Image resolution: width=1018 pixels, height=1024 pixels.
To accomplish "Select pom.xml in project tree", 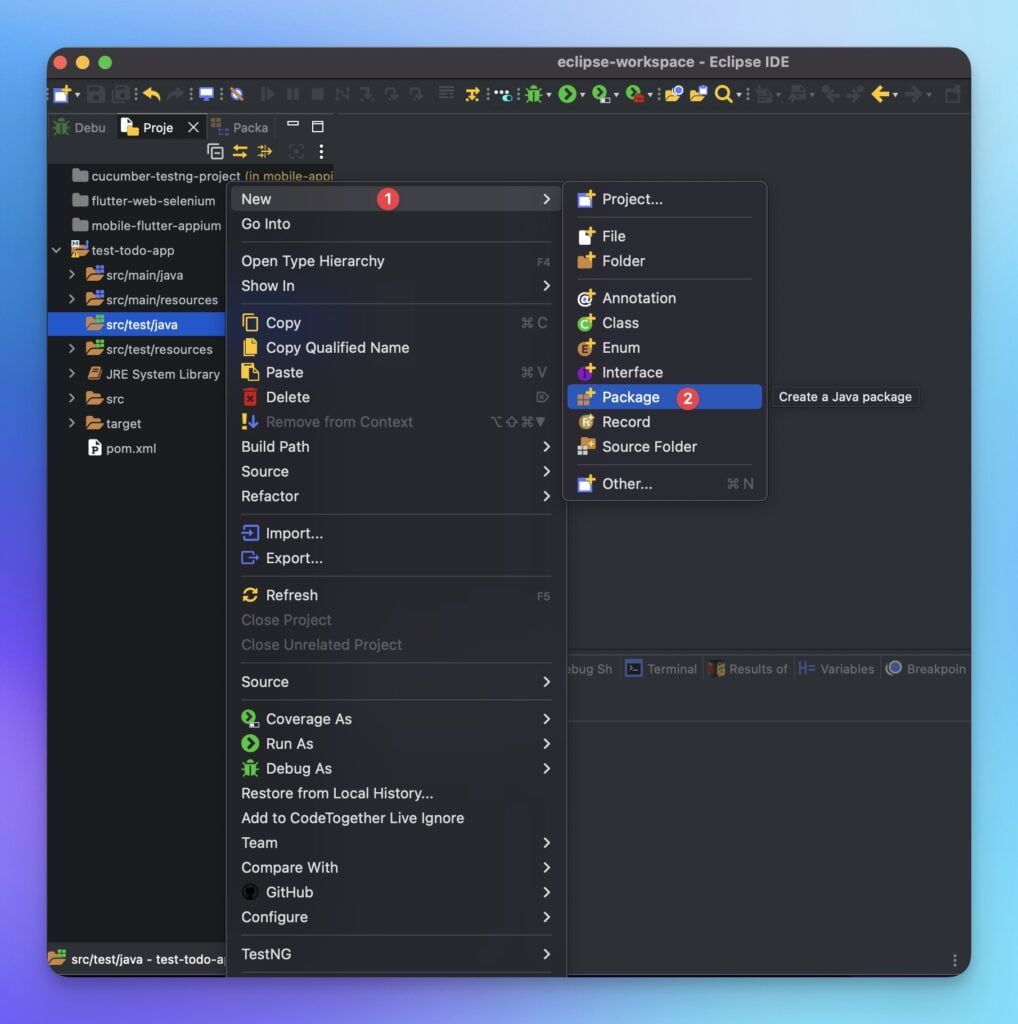I will (122, 448).
